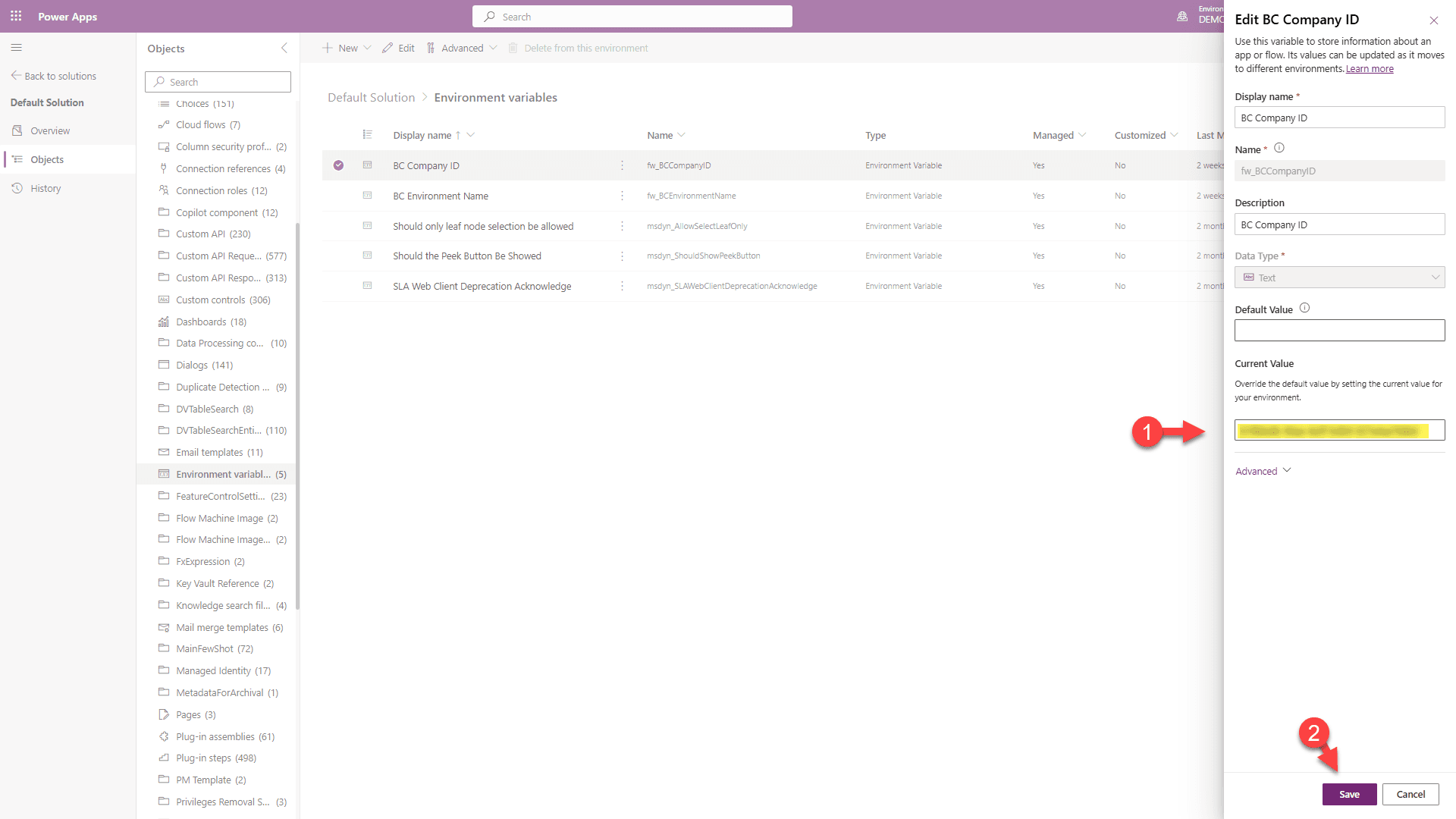Viewport: 1456px width, 819px height.
Task: Click the notifications bell icon
Action: coord(1181,16)
